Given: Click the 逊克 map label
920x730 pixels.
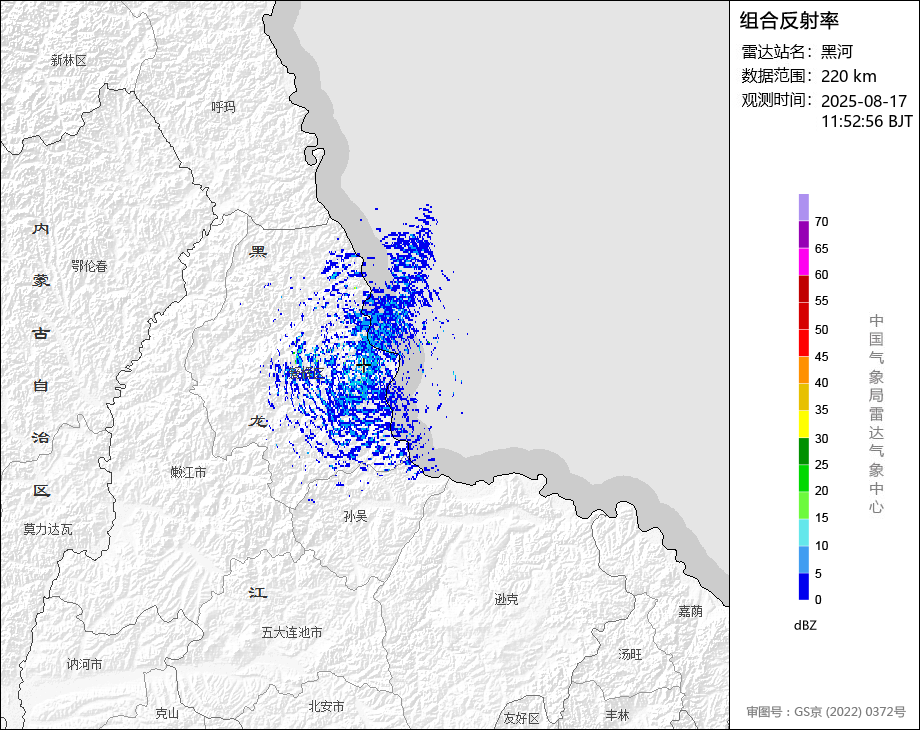Looking at the screenshot, I should pos(506,599).
